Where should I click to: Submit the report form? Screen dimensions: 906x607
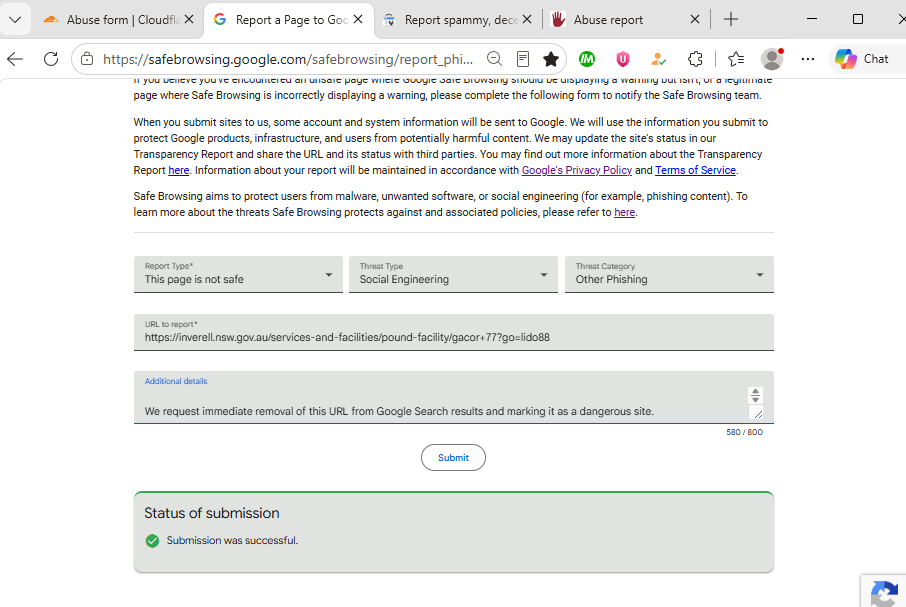point(453,457)
